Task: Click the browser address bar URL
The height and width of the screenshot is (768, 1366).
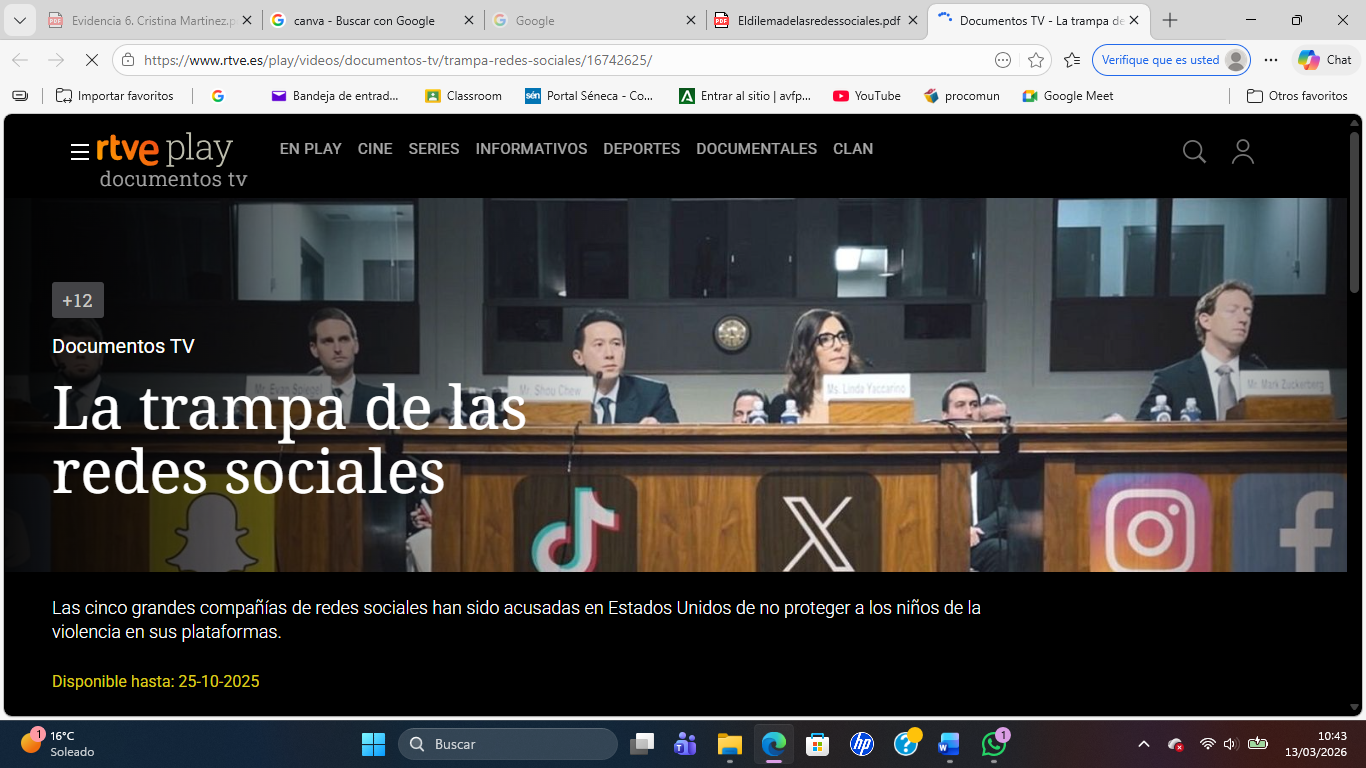Action: 398,60
